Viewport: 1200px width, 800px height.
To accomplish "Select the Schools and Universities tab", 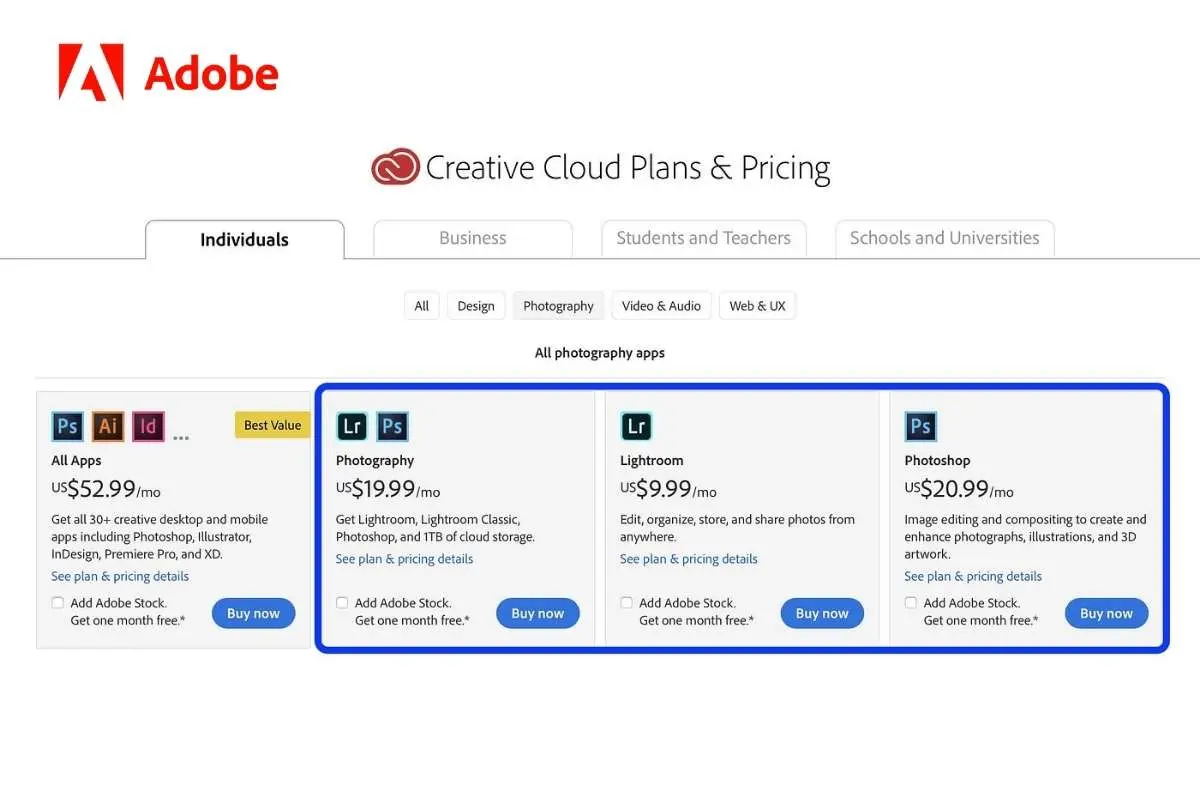I will coord(945,239).
